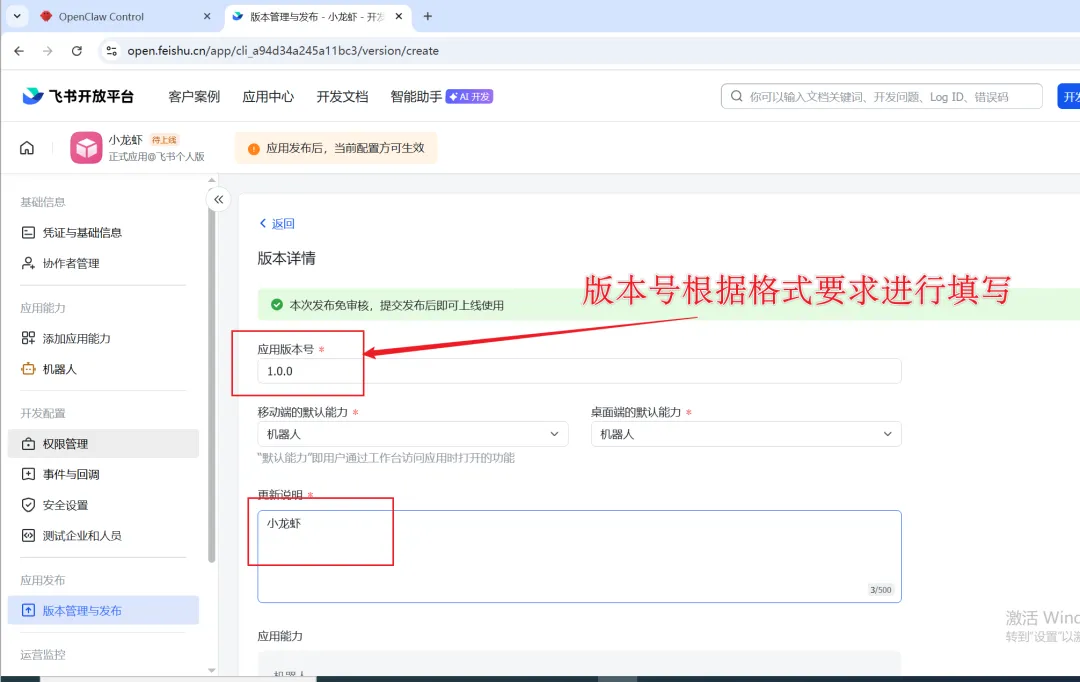
Task: Click the 3/500 character counter
Action: (880, 590)
